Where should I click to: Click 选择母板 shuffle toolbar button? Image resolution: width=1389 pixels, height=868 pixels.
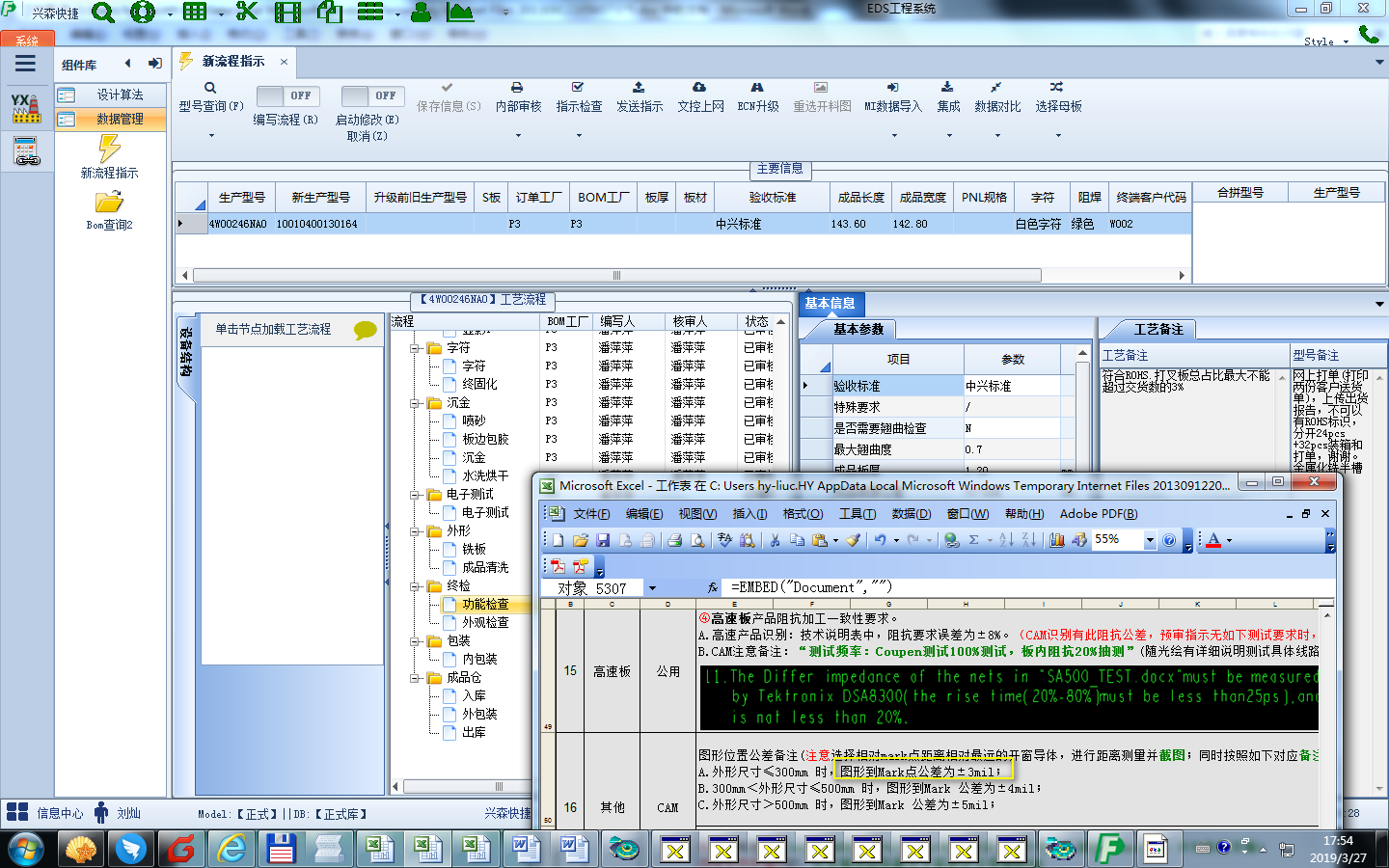(1058, 97)
